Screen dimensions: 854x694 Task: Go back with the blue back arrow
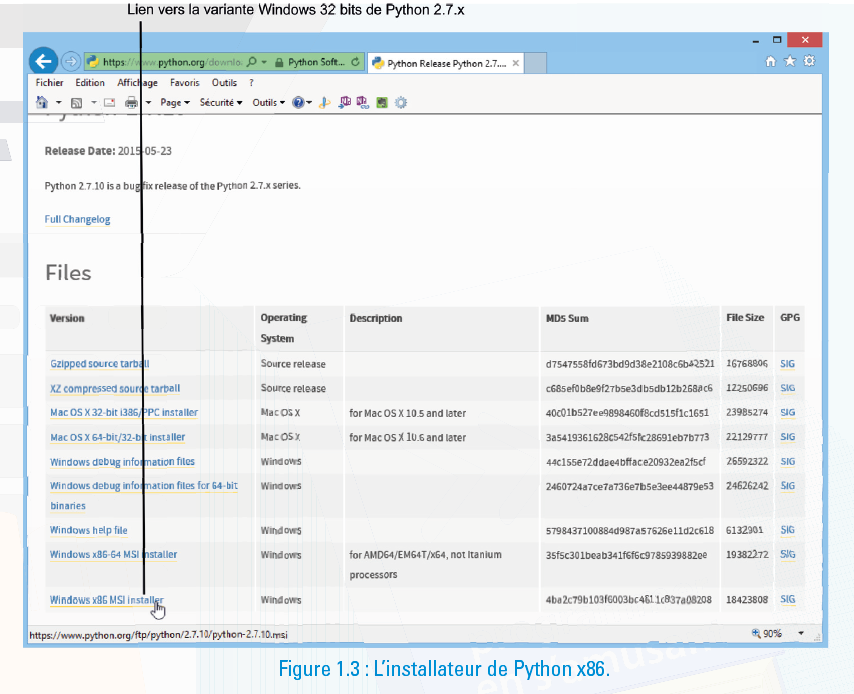click(x=44, y=61)
